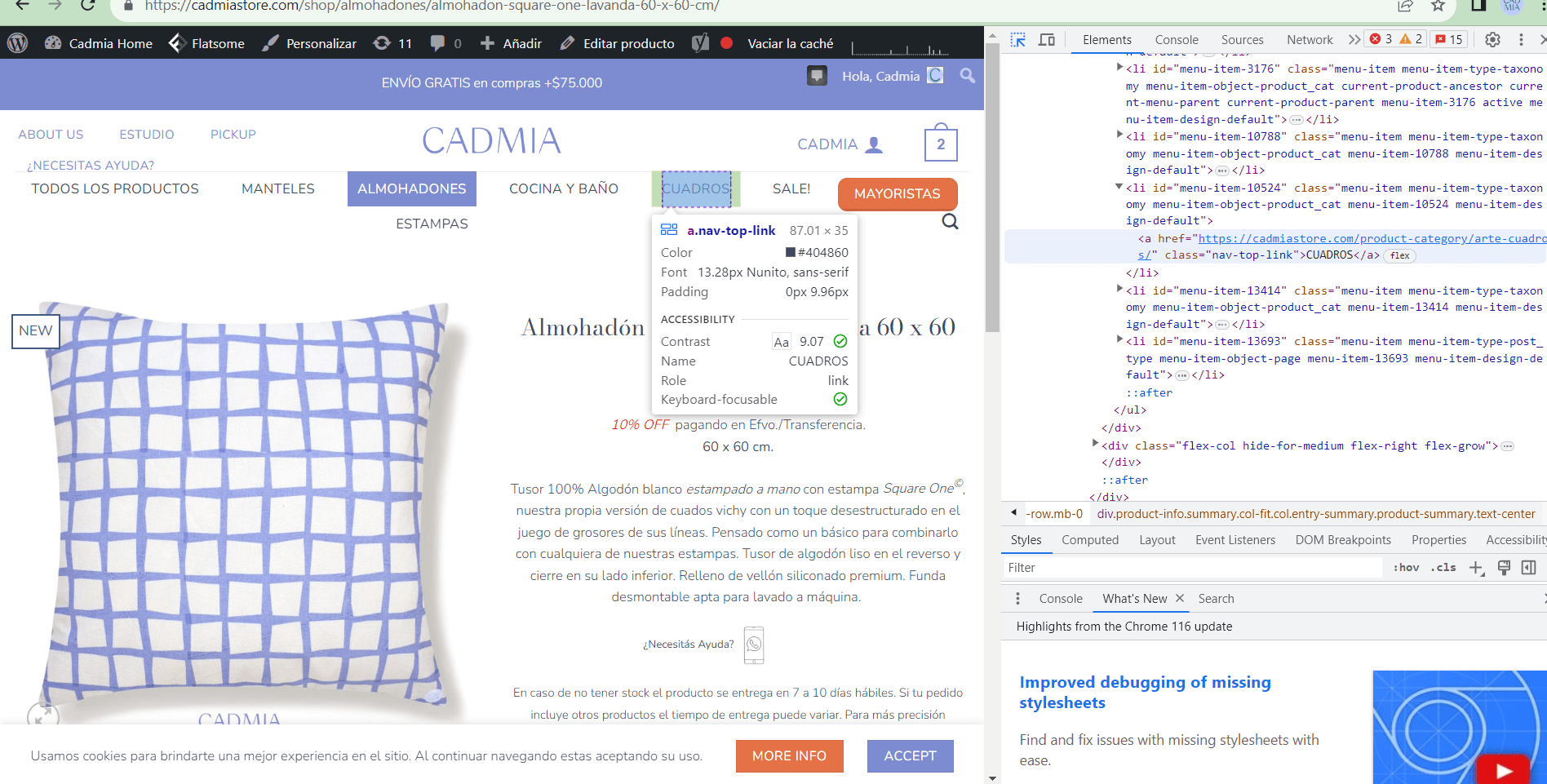Switch to the Console tab in DevTools

pos(1177,39)
